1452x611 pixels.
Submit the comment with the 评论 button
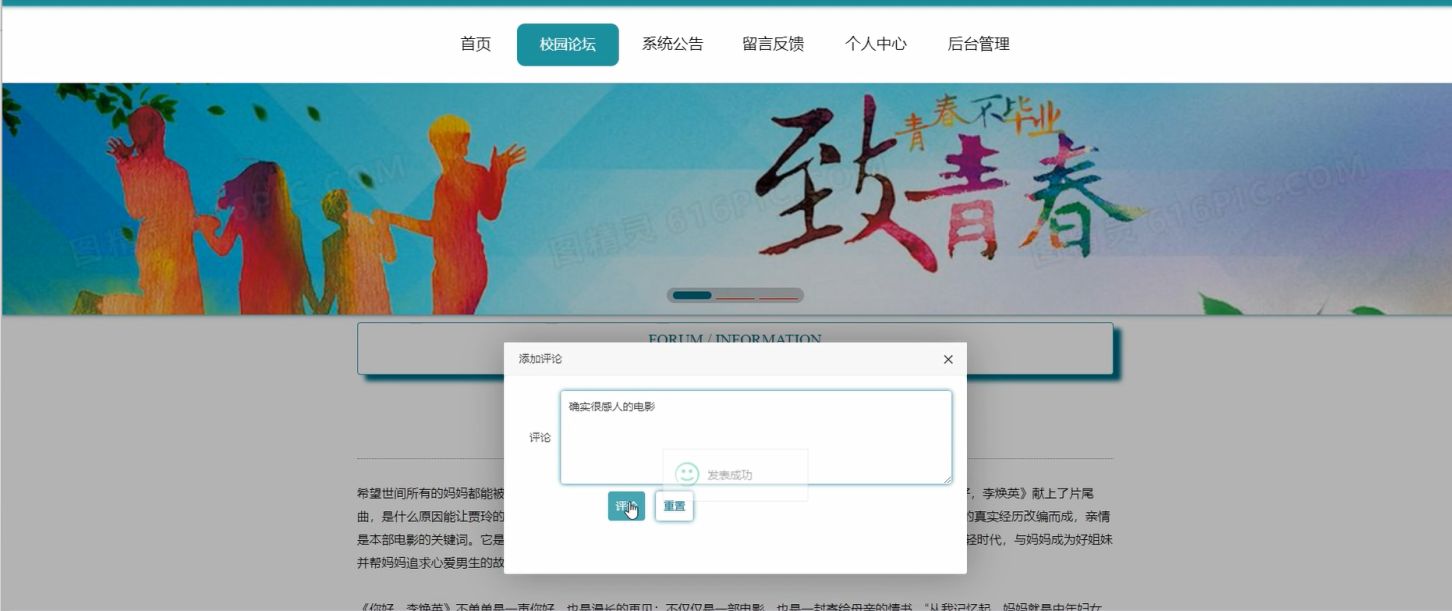[x=626, y=506]
